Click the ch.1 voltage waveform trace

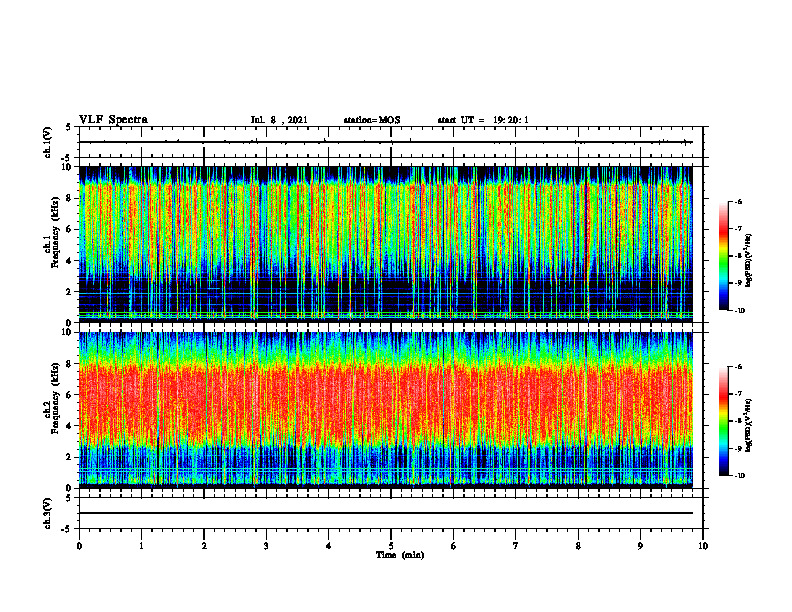pos(385,142)
